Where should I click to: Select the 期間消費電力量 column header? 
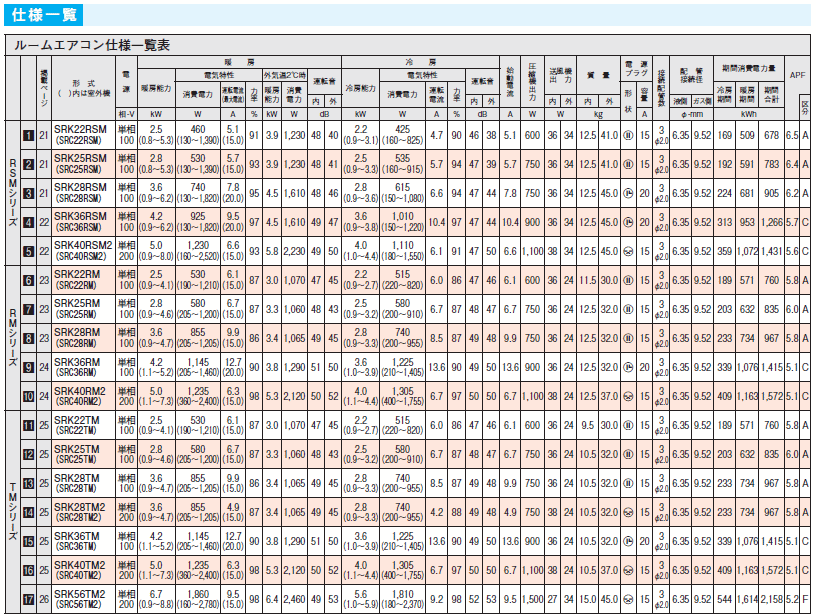pyautogui.click(x=748, y=68)
